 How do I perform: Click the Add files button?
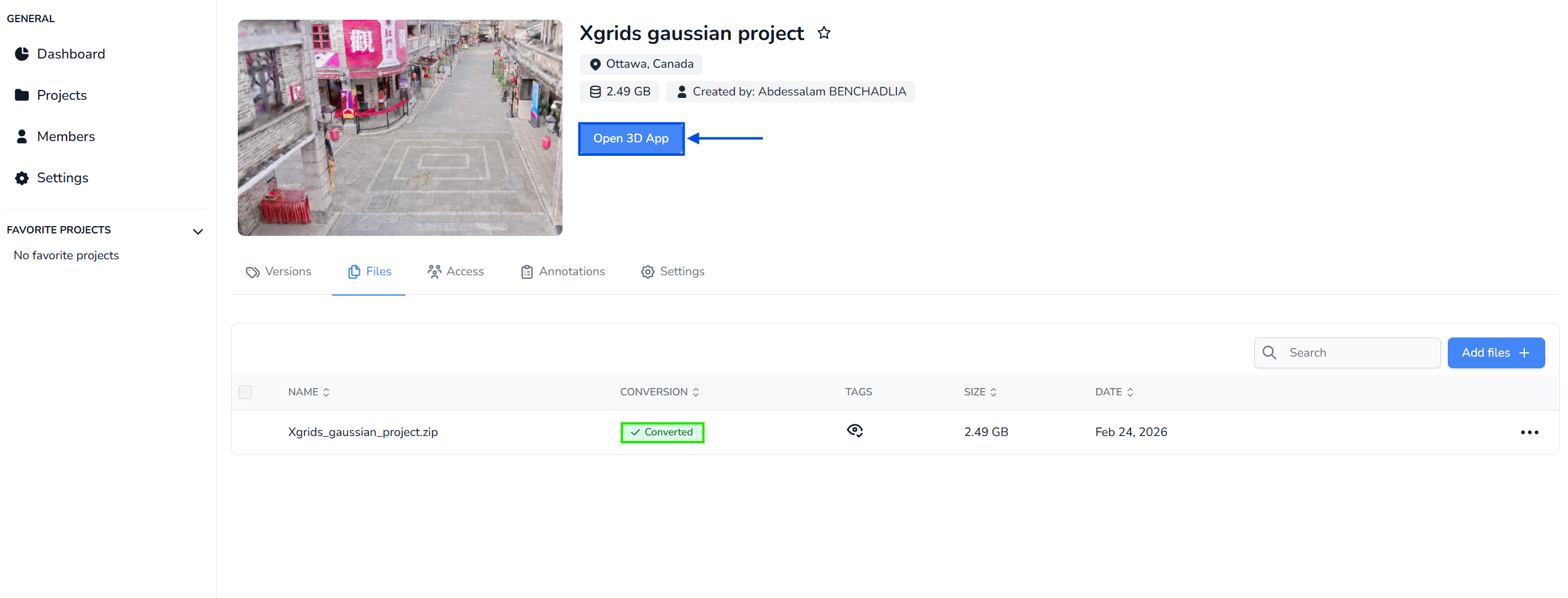click(x=1495, y=353)
